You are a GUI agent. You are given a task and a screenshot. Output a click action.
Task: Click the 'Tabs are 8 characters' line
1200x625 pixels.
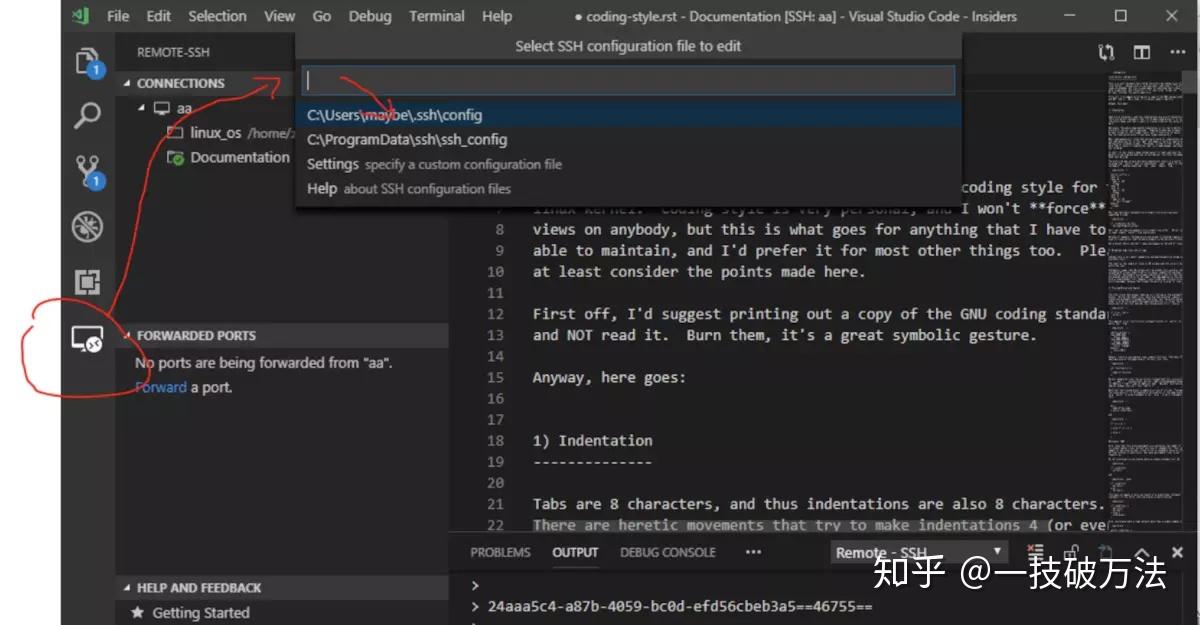818,504
